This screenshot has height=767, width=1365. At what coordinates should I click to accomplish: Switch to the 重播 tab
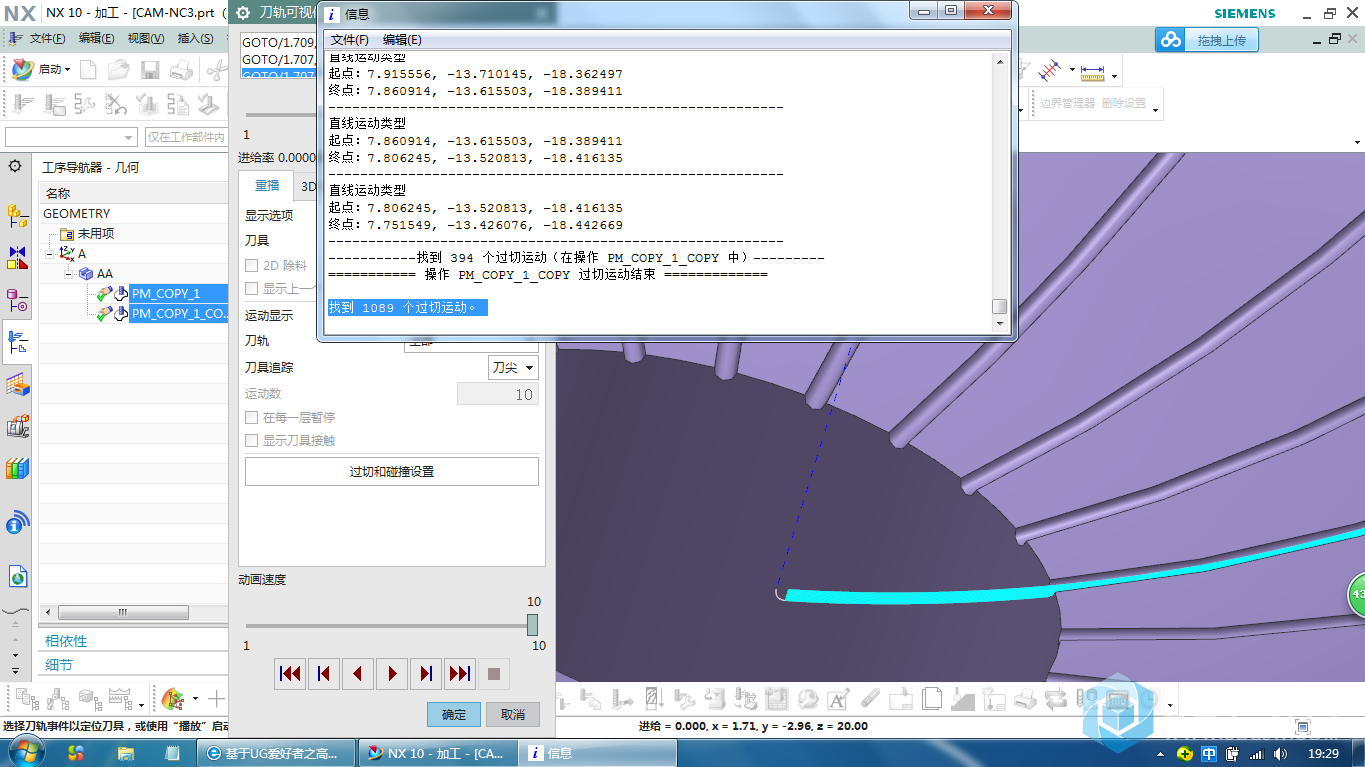[266, 186]
